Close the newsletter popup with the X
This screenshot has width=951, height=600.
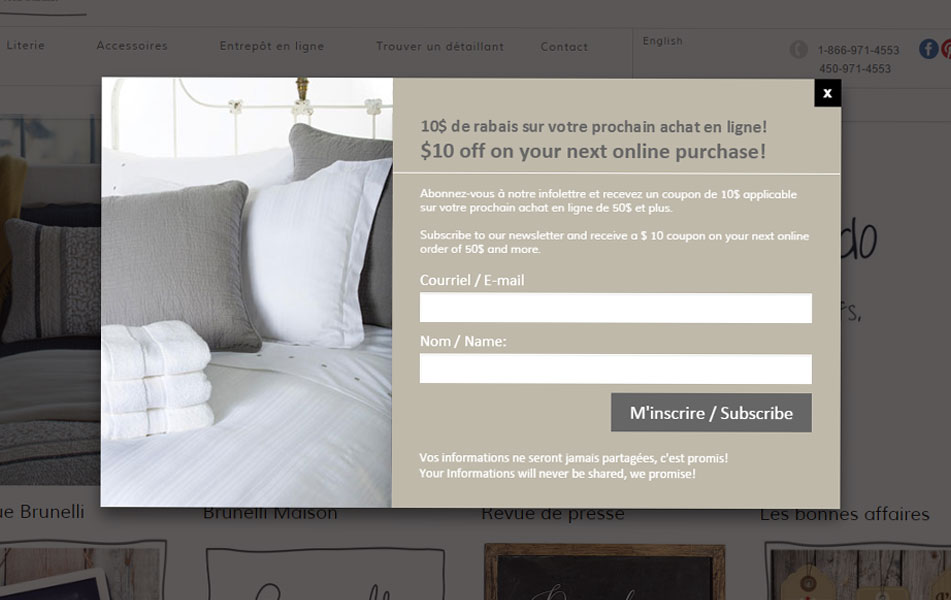[x=827, y=93]
